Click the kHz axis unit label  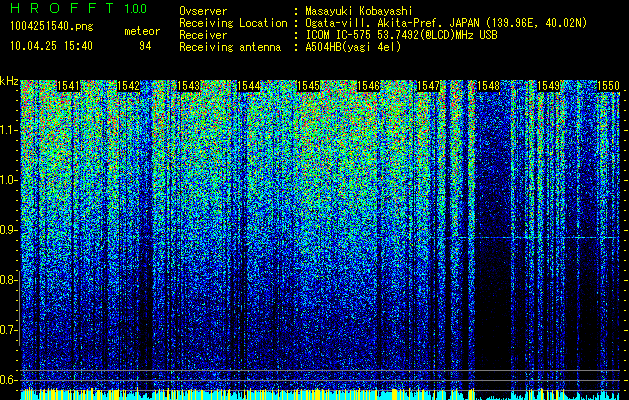9,81
